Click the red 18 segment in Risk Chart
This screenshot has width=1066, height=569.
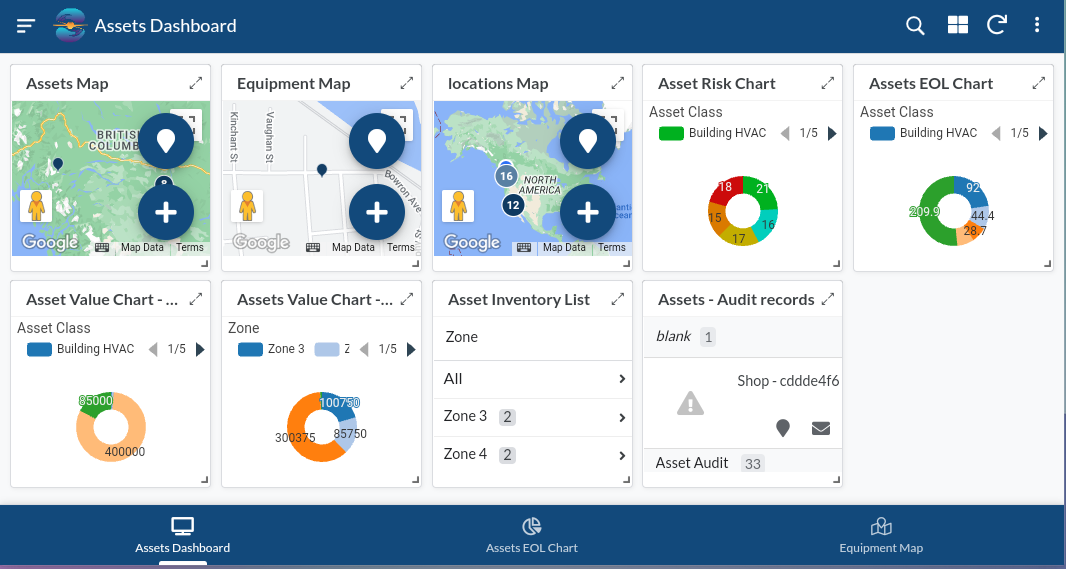725,190
